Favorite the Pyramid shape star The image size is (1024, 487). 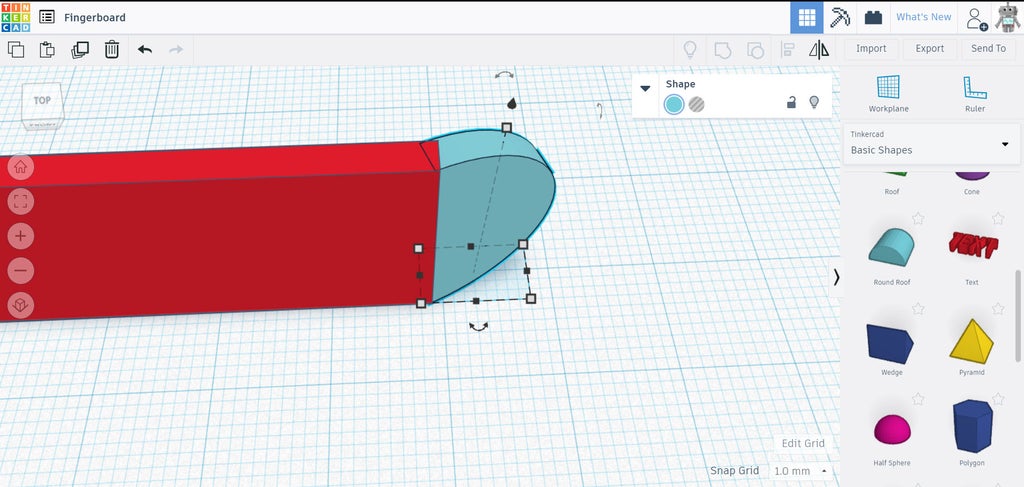998,308
